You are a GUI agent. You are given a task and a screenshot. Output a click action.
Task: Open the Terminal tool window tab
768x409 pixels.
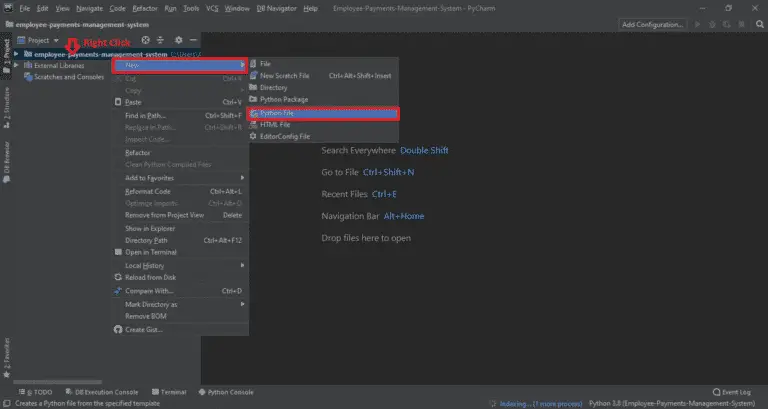click(x=169, y=392)
